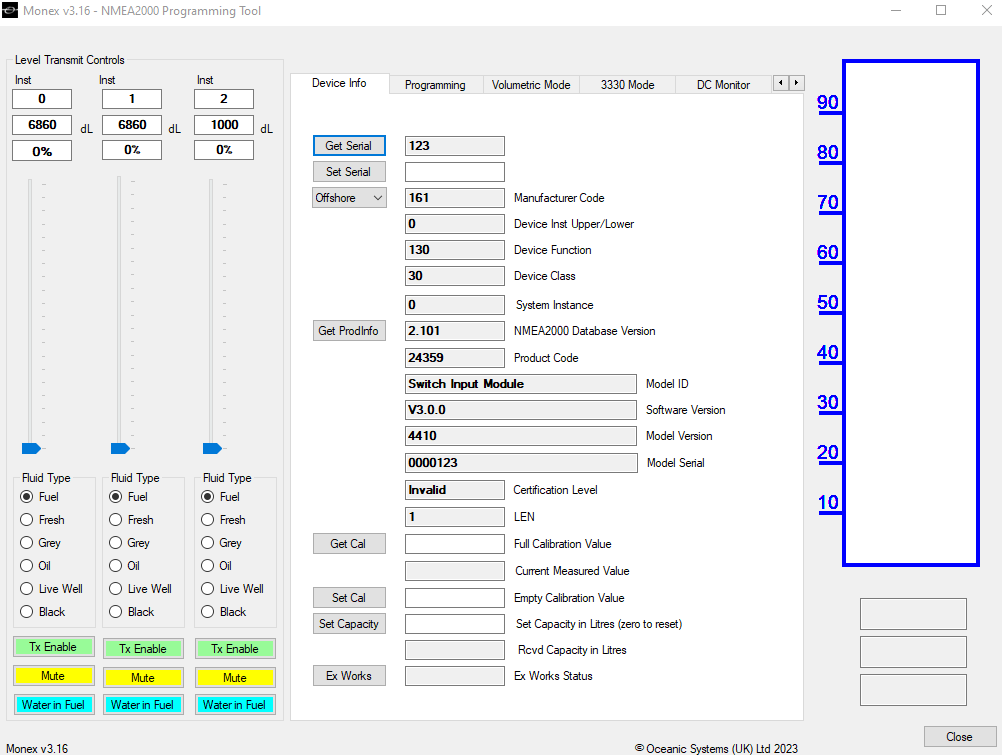Click the Inst field showing 2
Screen dimensions: 1002x755
point(224,99)
